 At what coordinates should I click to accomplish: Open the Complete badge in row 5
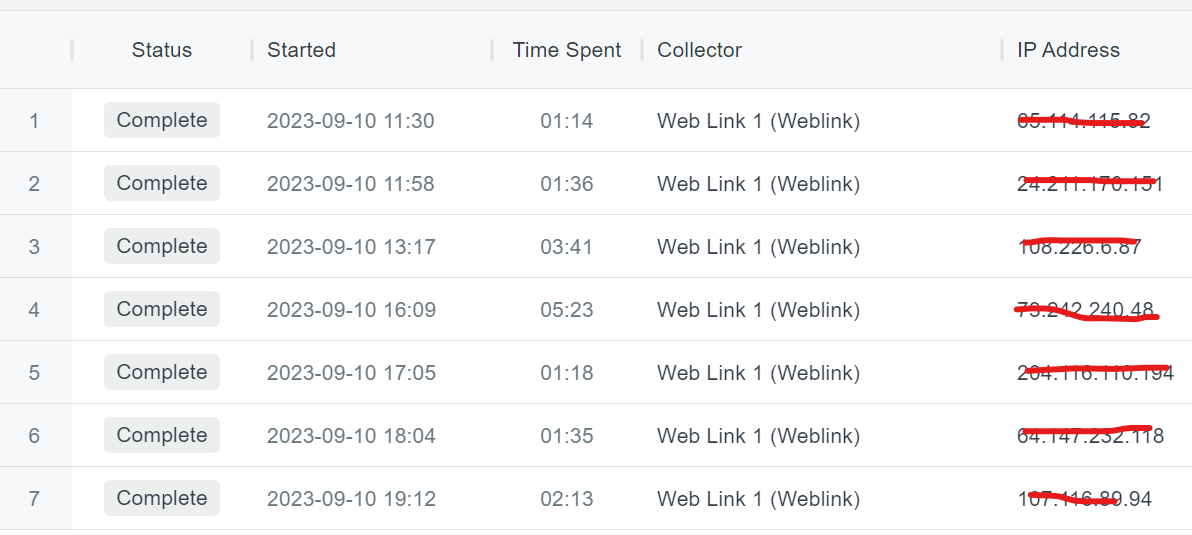(x=161, y=372)
